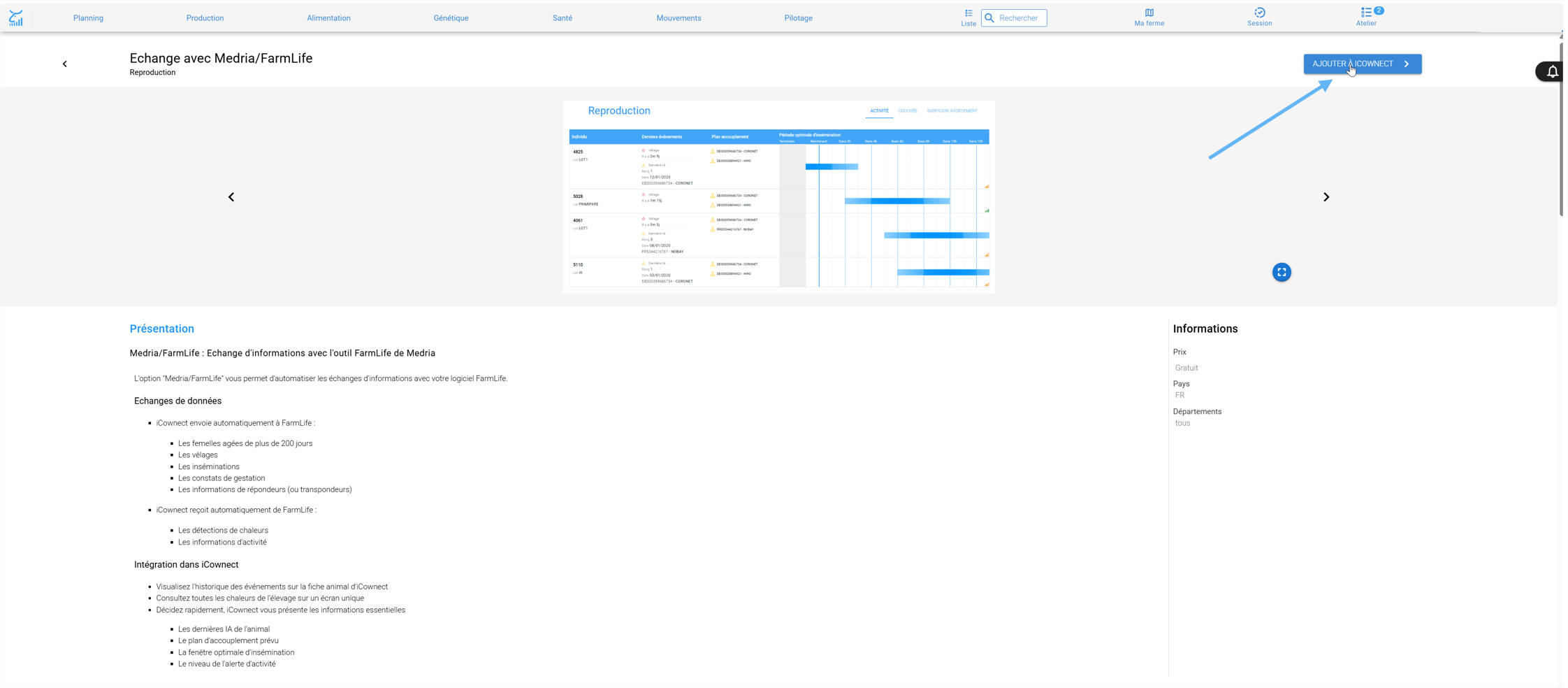Click the Présentation heading
Image resolution: width=1568 pixels, height=688 pixels.
tap(162, 329)
